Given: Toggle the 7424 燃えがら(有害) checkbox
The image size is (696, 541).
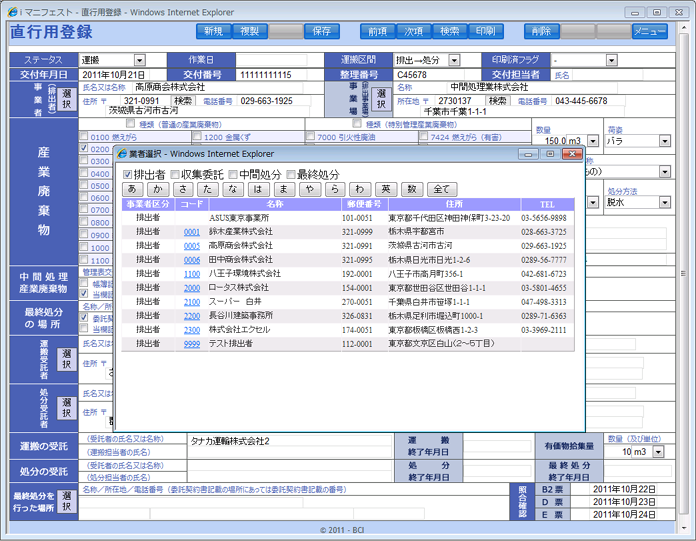Looking at the screenshot, I should 424,136.
